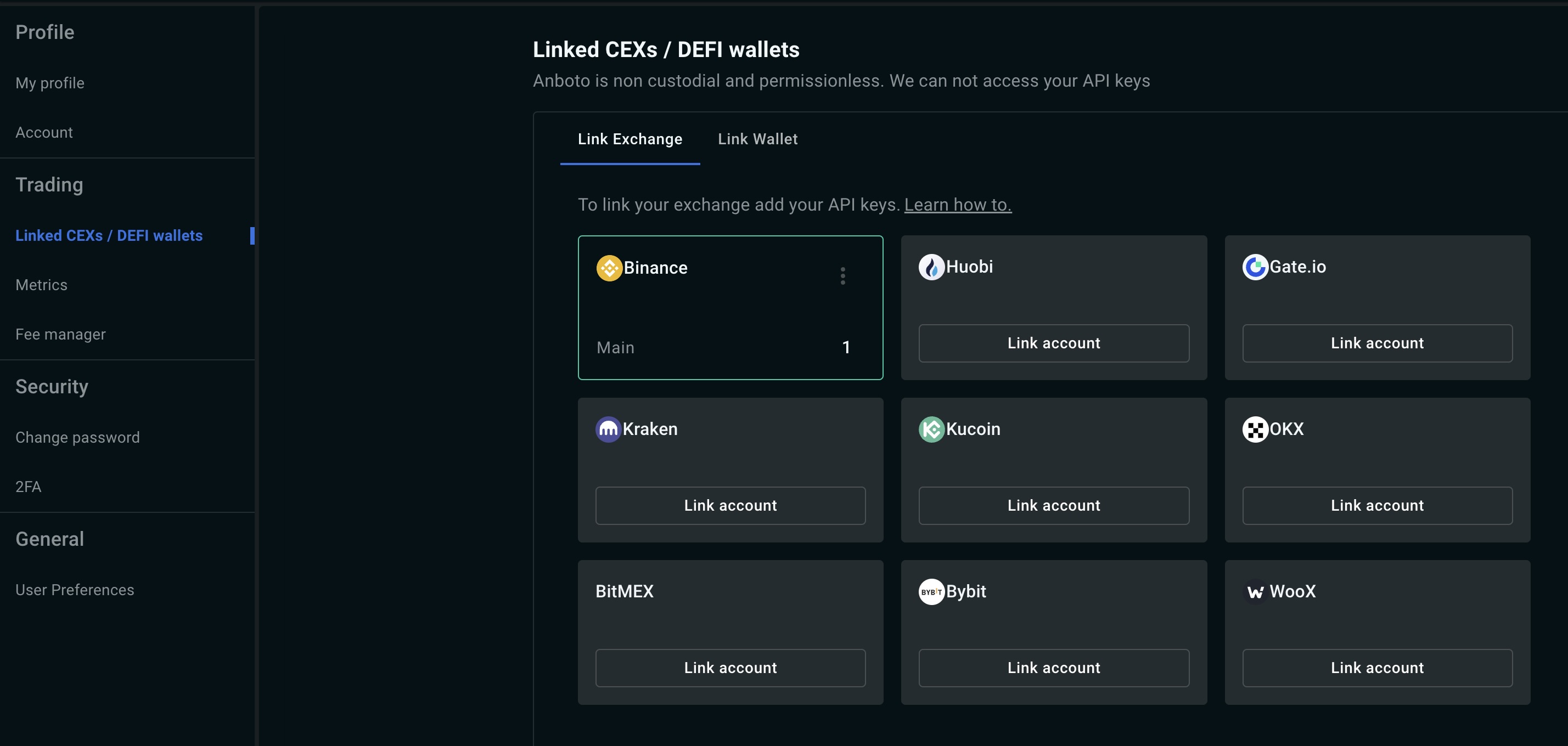Open User Preferences in sidebar

point(75,590)
